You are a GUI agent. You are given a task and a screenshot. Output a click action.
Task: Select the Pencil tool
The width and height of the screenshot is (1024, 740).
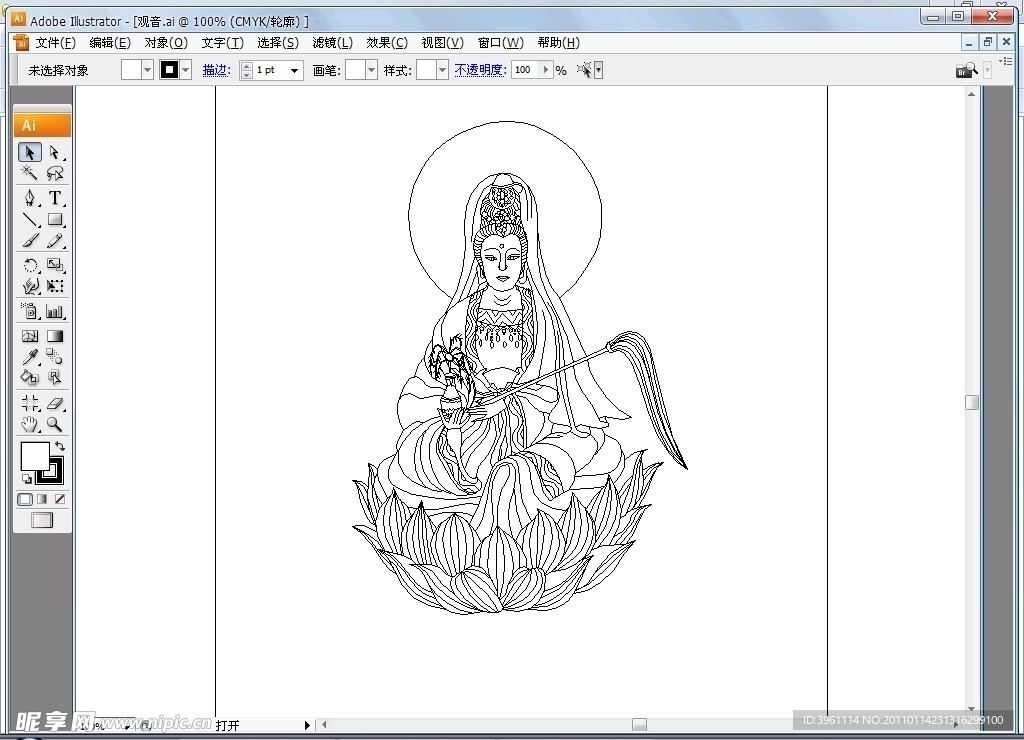point(55,241)
